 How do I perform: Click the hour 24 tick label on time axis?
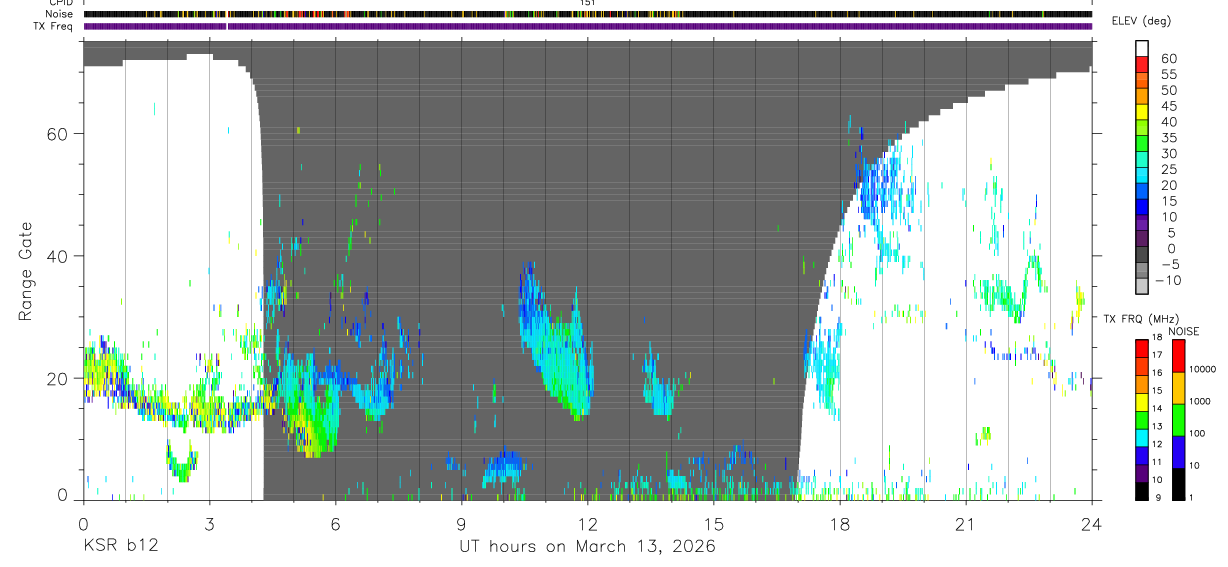(1091, 524)
